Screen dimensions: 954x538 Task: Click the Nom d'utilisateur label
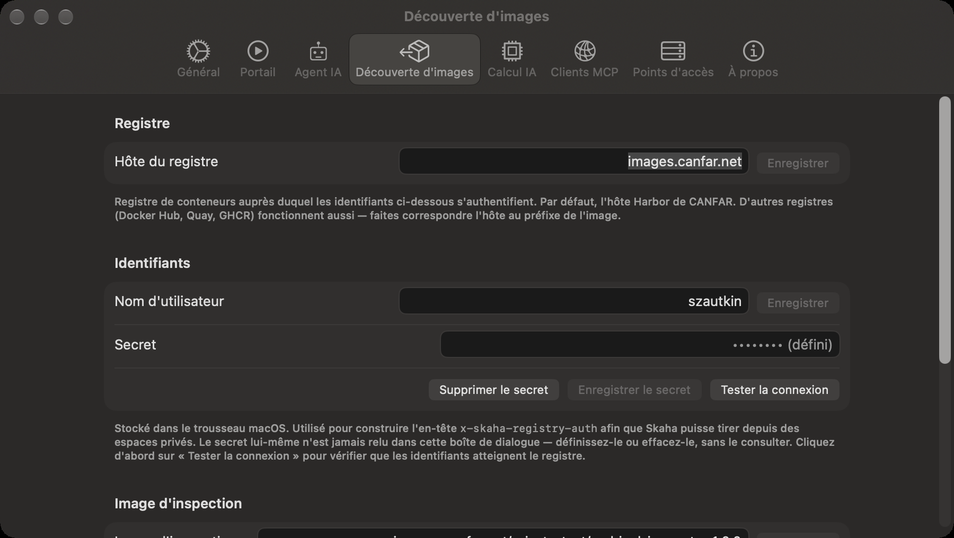169,301
